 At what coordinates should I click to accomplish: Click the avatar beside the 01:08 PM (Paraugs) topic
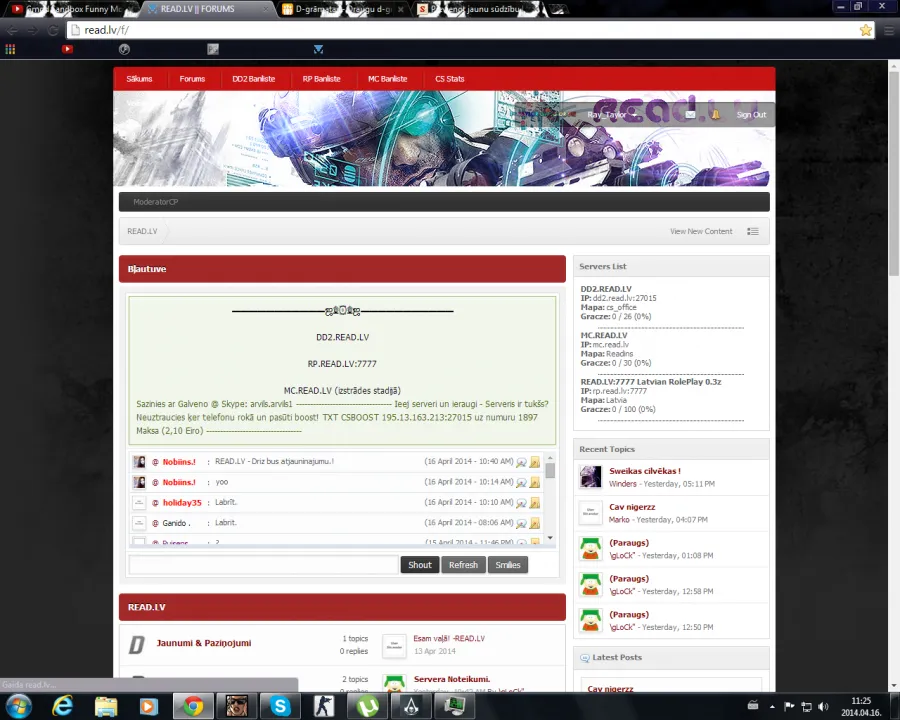(591, 549)
